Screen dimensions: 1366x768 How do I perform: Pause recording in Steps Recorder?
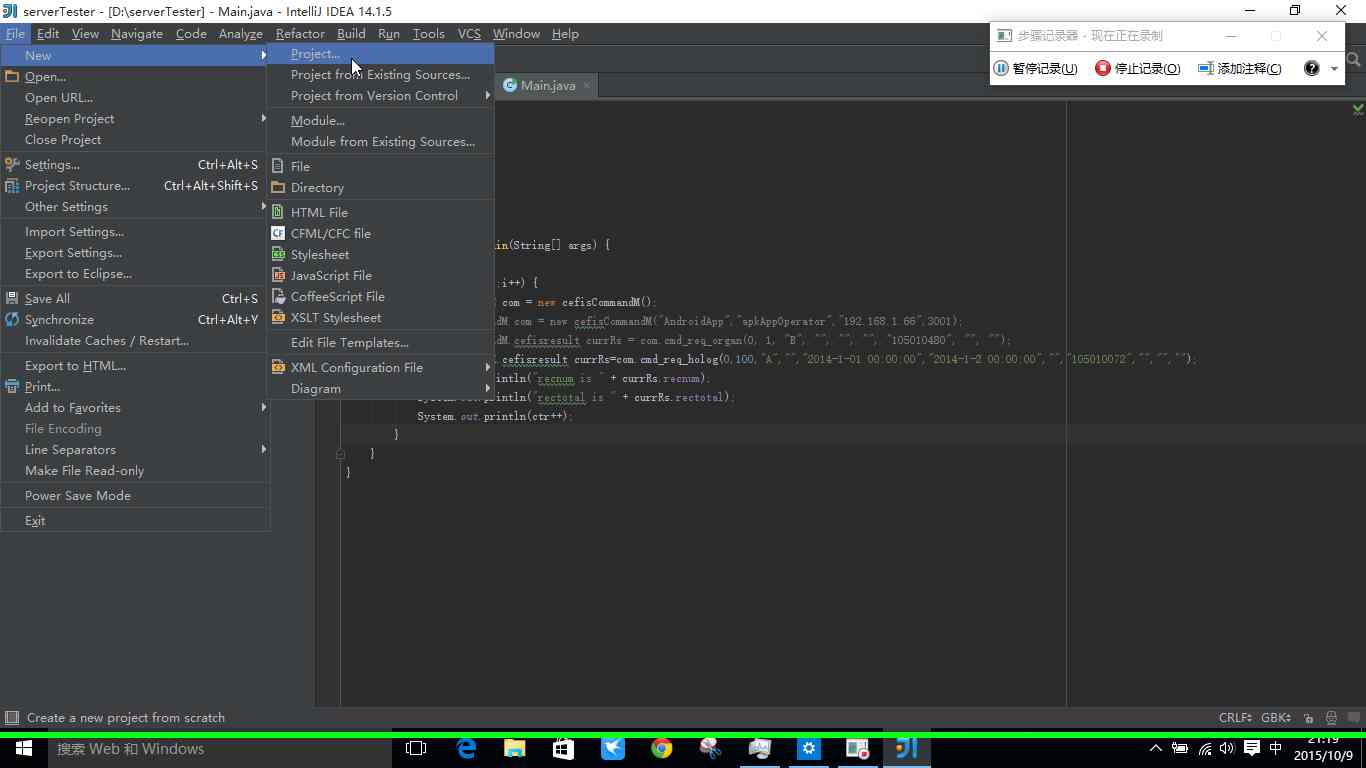[1036, 68]
